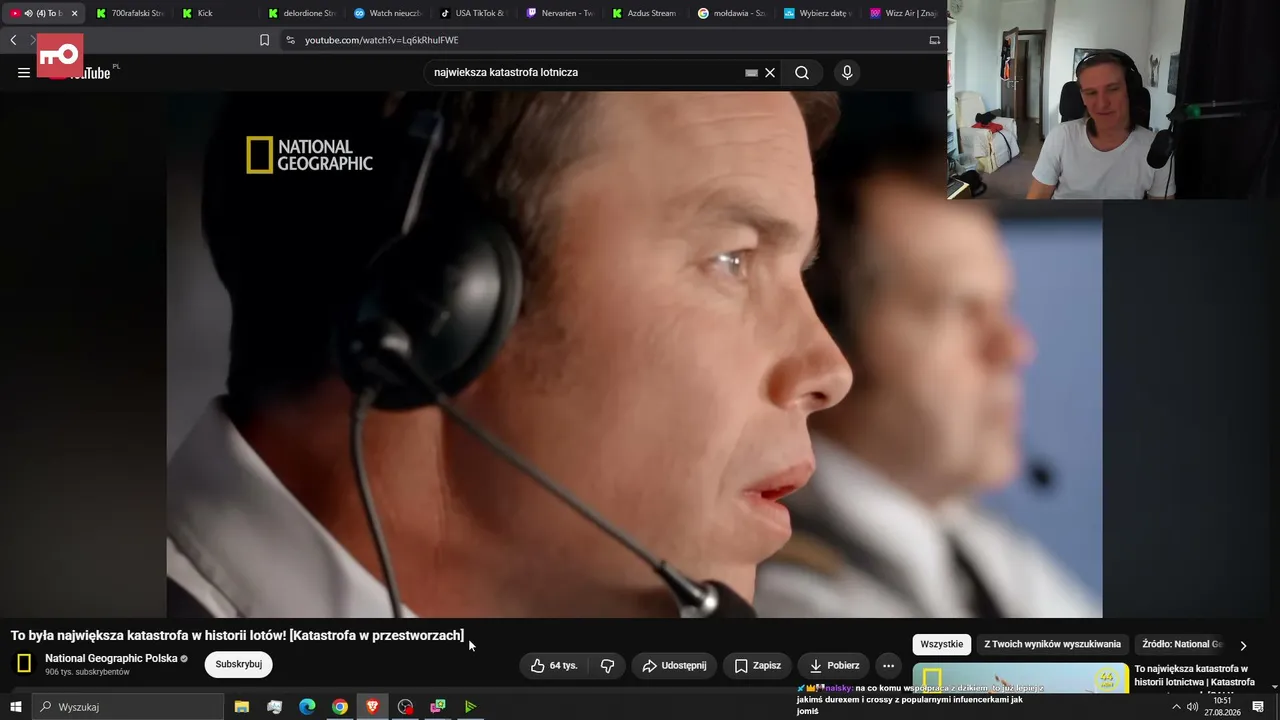The height and width of the screenshot is (720, 1280).
Task: Open National Geographic Polska channel avatar
Action: click(x=25, y=663)
